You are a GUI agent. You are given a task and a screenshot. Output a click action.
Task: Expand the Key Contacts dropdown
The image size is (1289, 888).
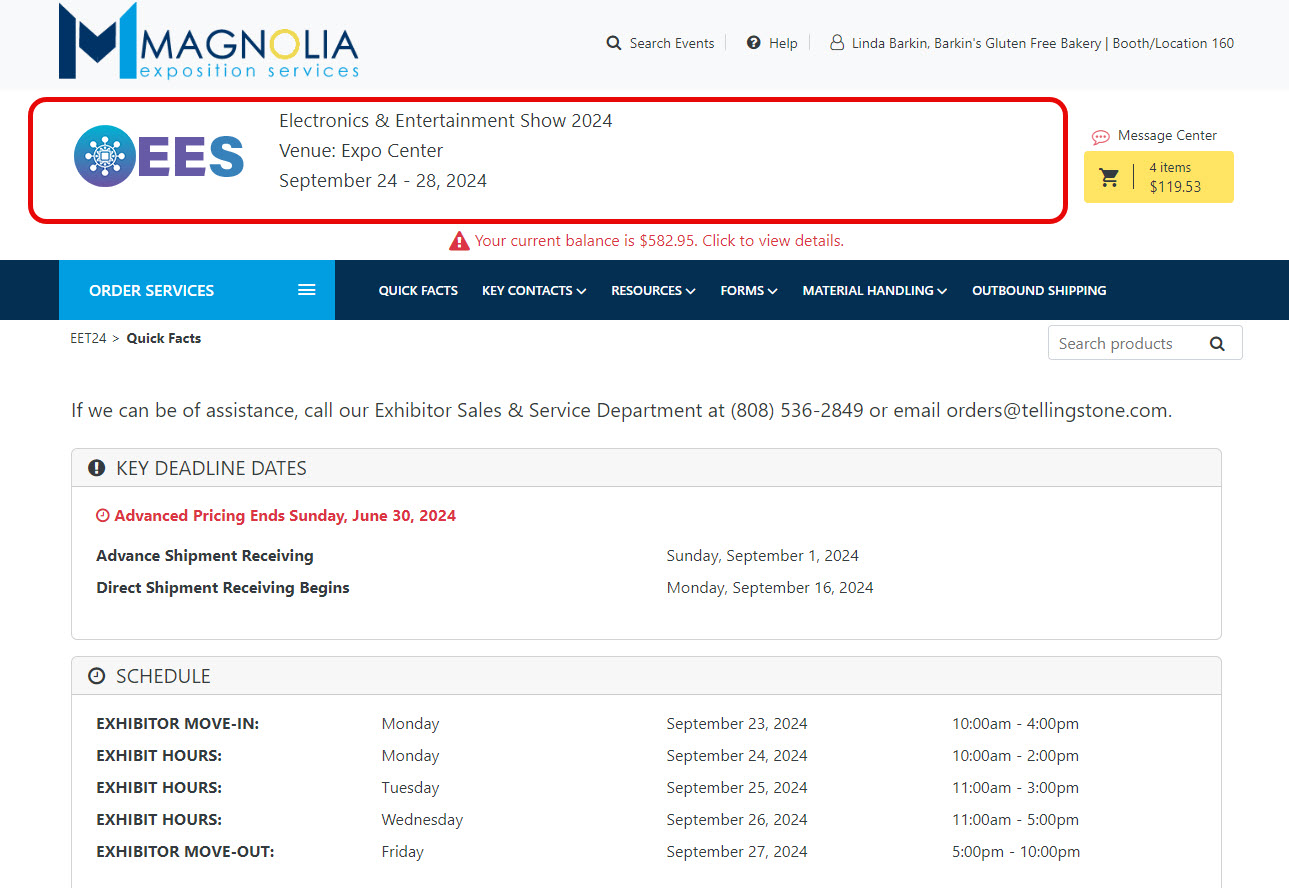[x=533, y=290]
